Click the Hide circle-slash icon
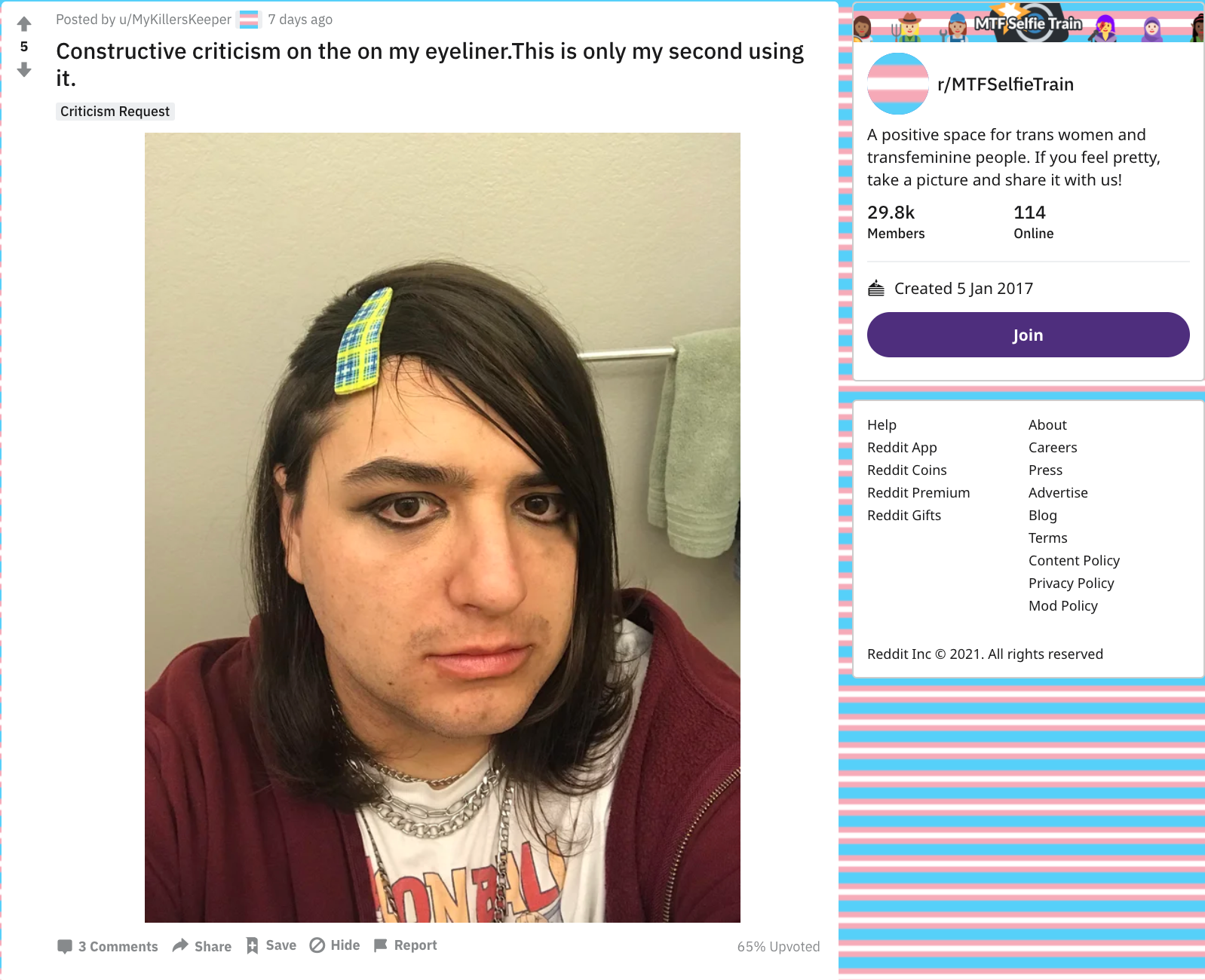This screenshot has width=1205, height=980. pos(317,945)
